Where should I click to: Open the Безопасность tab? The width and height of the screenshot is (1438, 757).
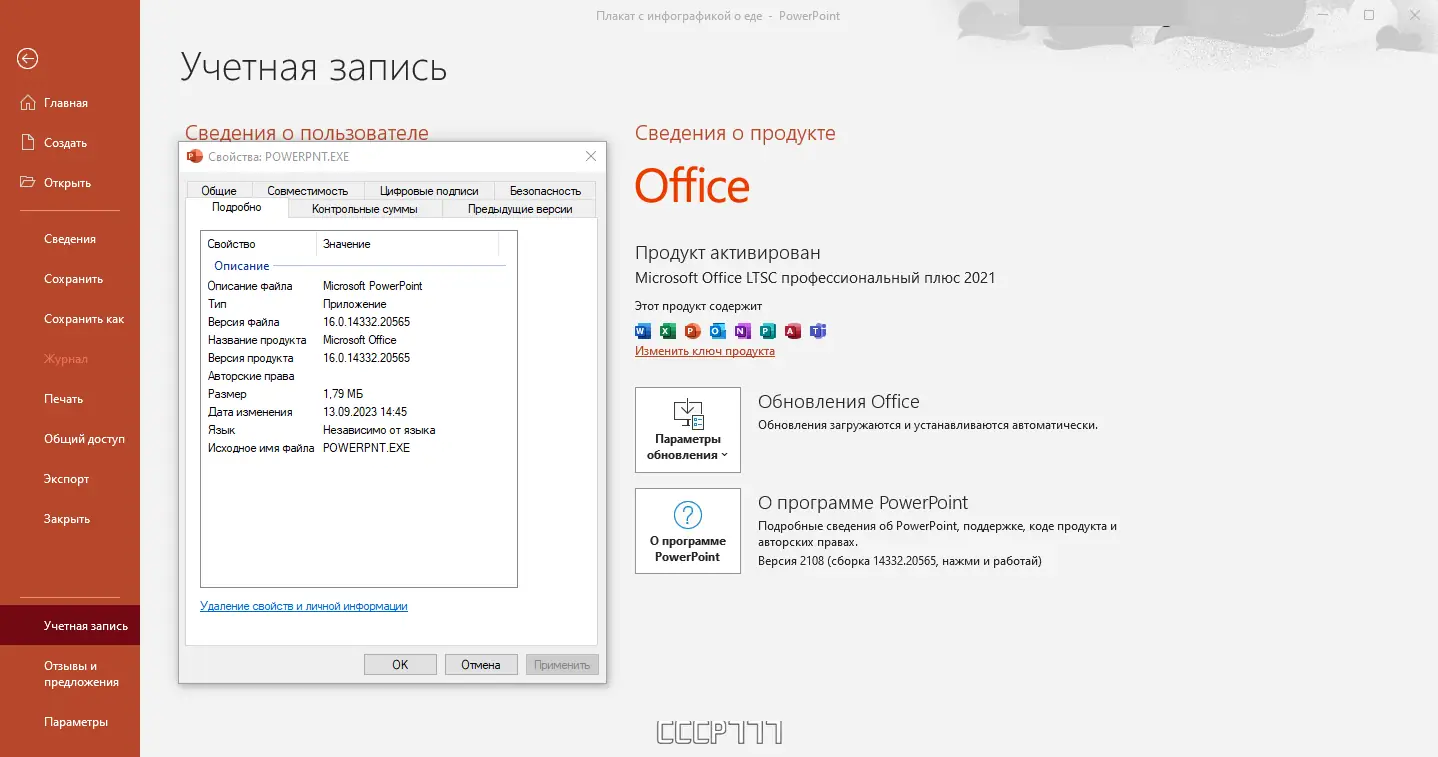click(545, 190)
